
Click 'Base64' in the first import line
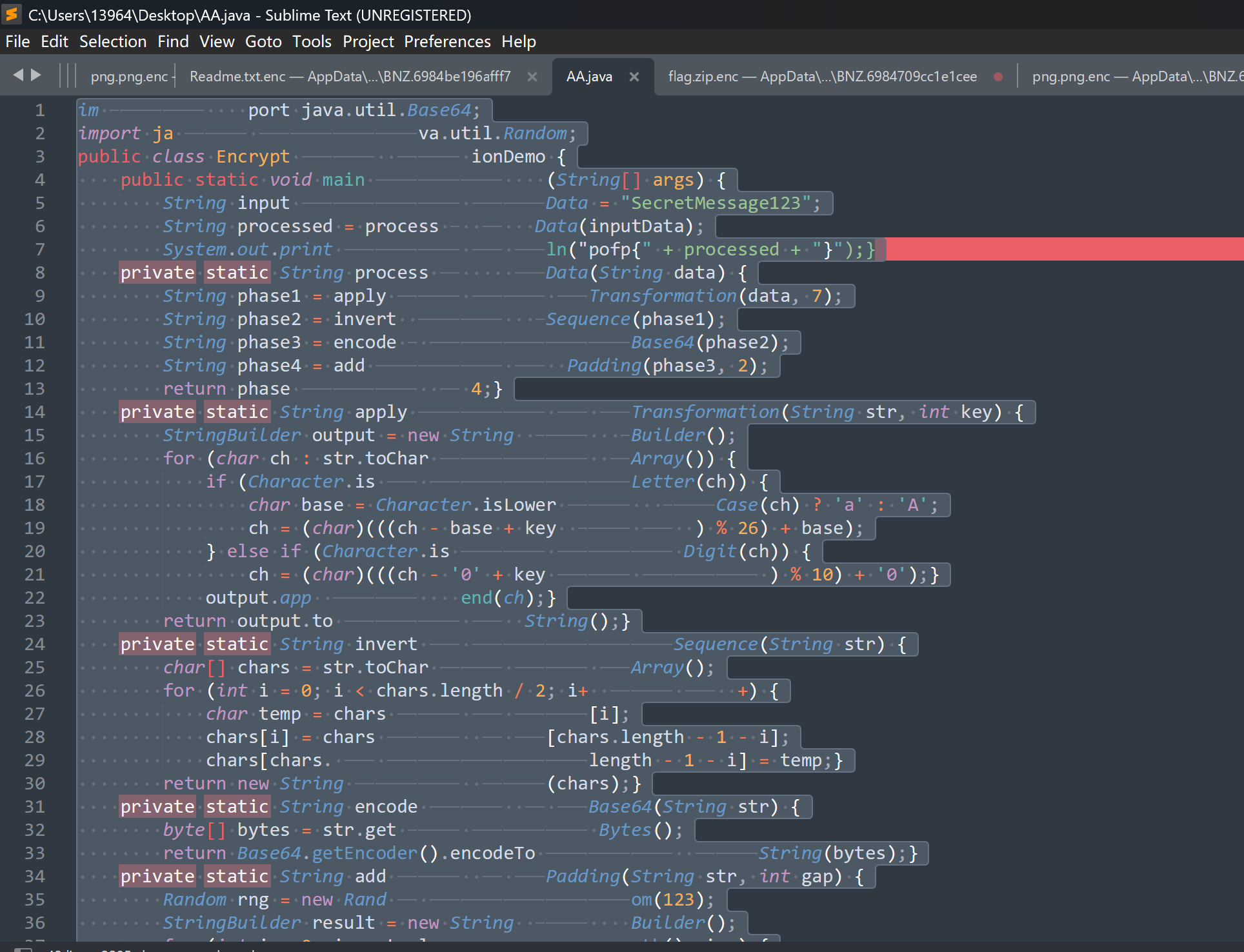[439, 110]
